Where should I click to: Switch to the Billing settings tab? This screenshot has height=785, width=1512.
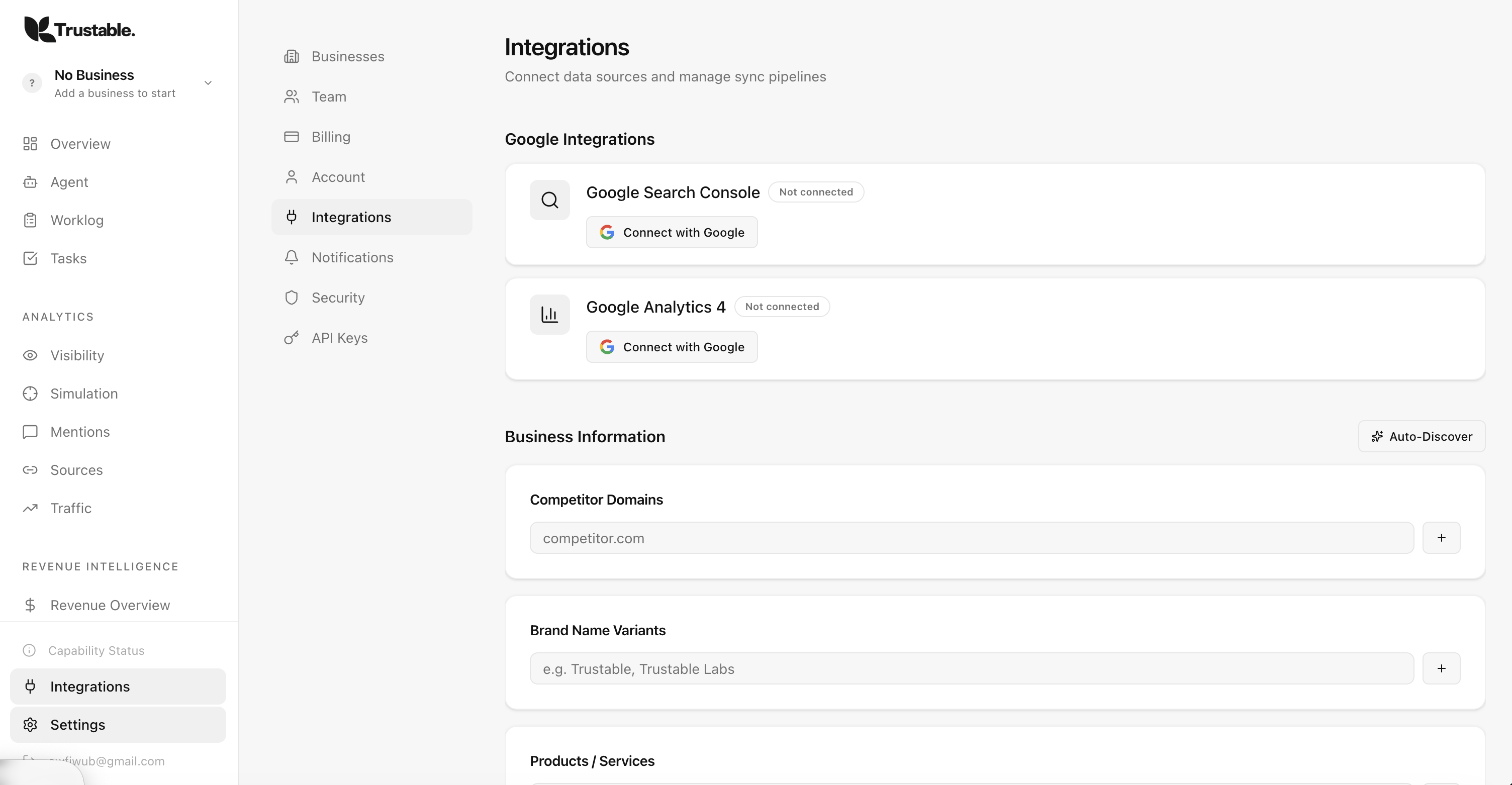[332, 137]
